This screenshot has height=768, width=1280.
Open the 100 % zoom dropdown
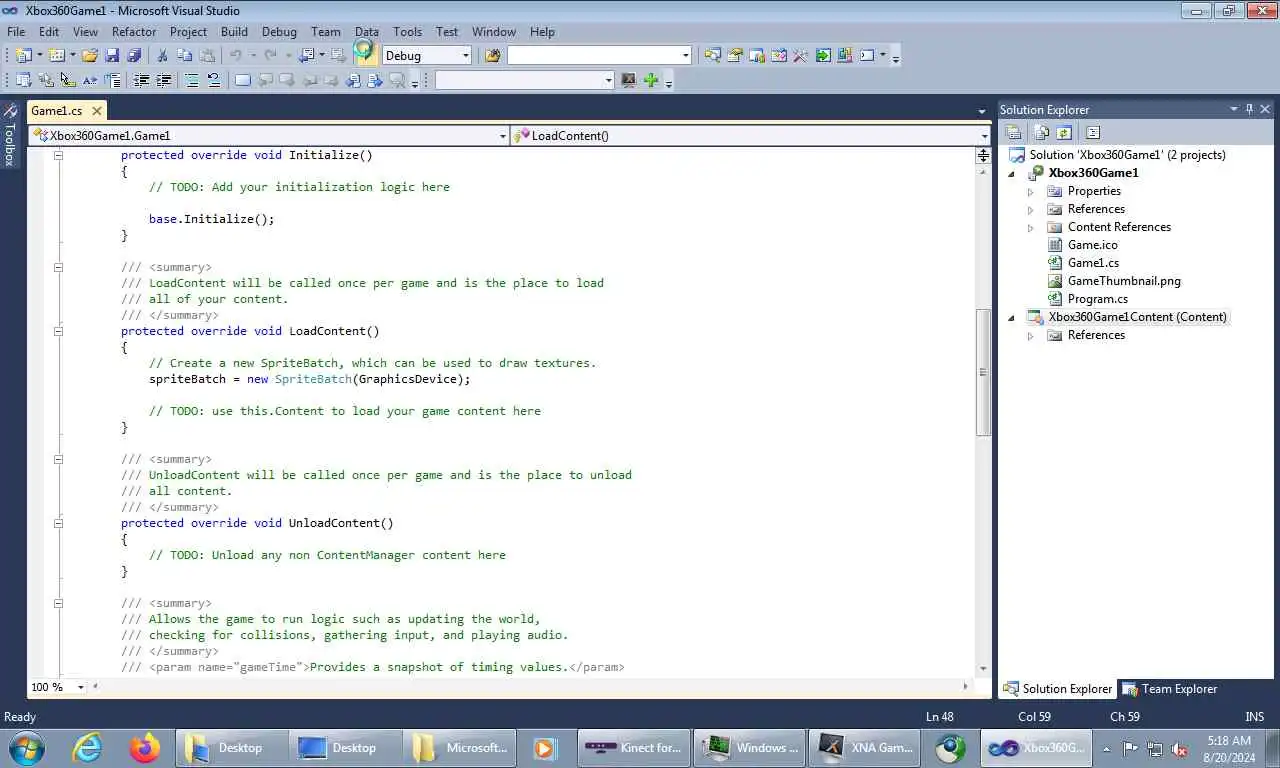[x=83, y=687]
